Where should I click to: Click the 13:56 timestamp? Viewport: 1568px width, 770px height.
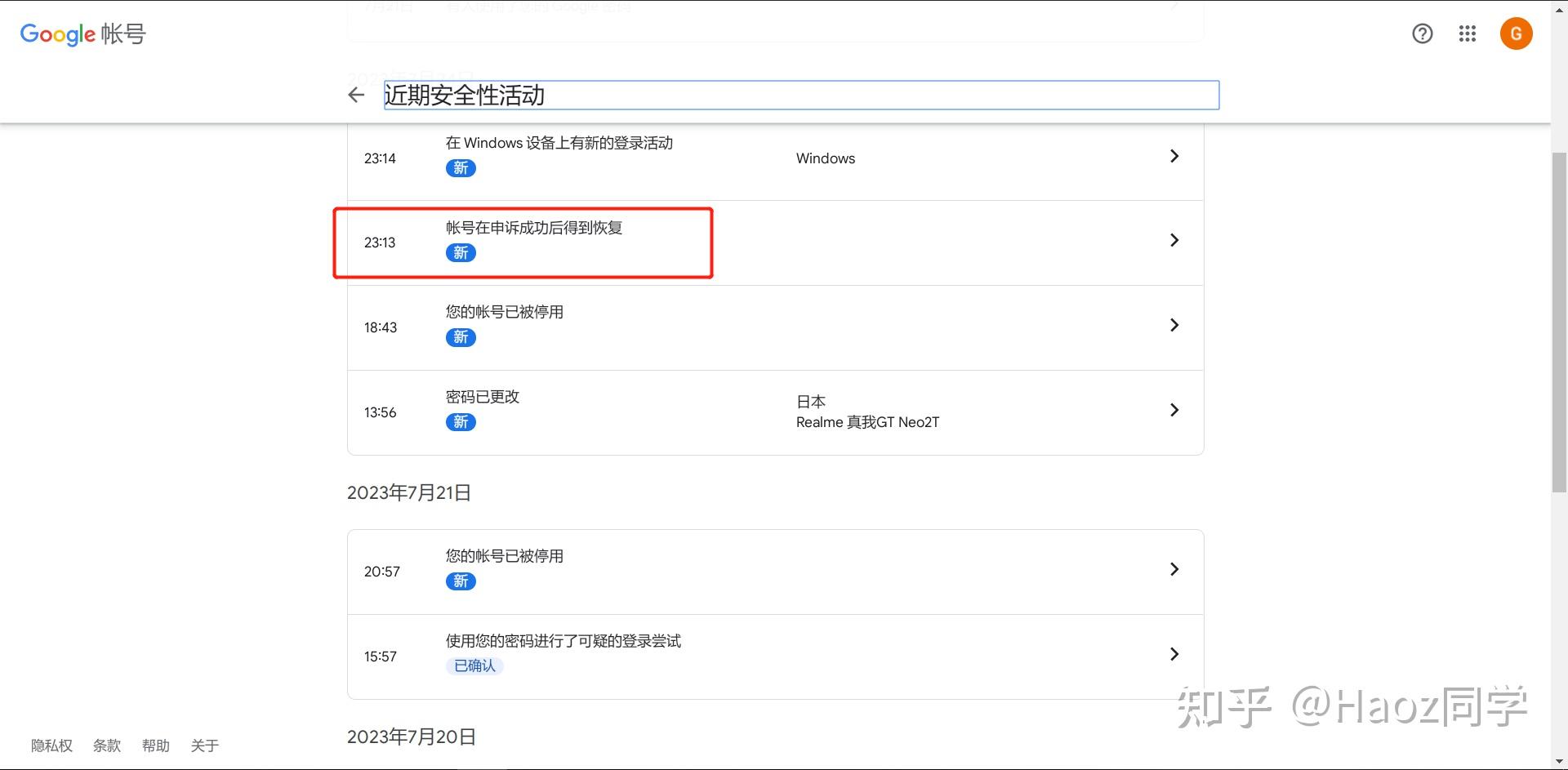[x=381, y=412]
